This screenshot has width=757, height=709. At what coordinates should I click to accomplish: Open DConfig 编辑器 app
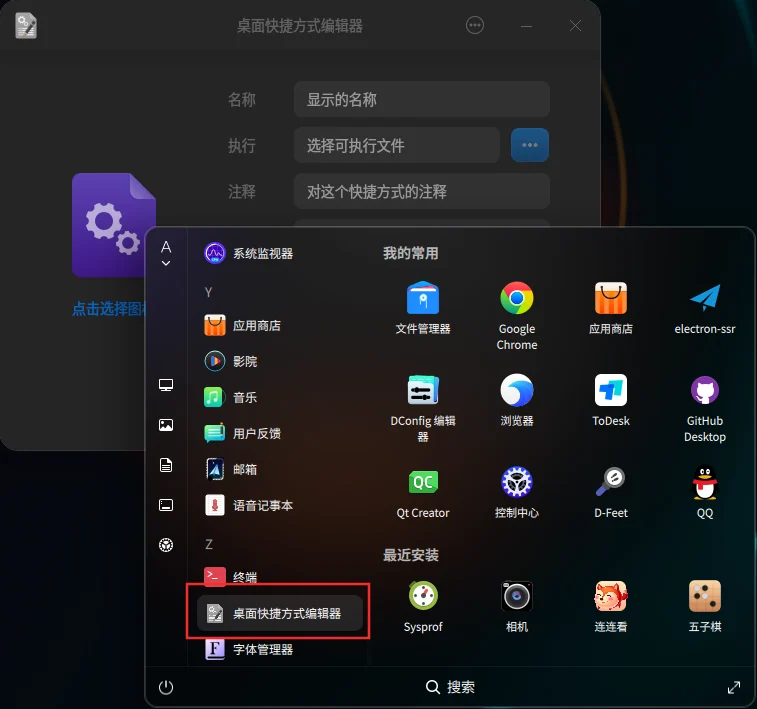pos(422,408)
